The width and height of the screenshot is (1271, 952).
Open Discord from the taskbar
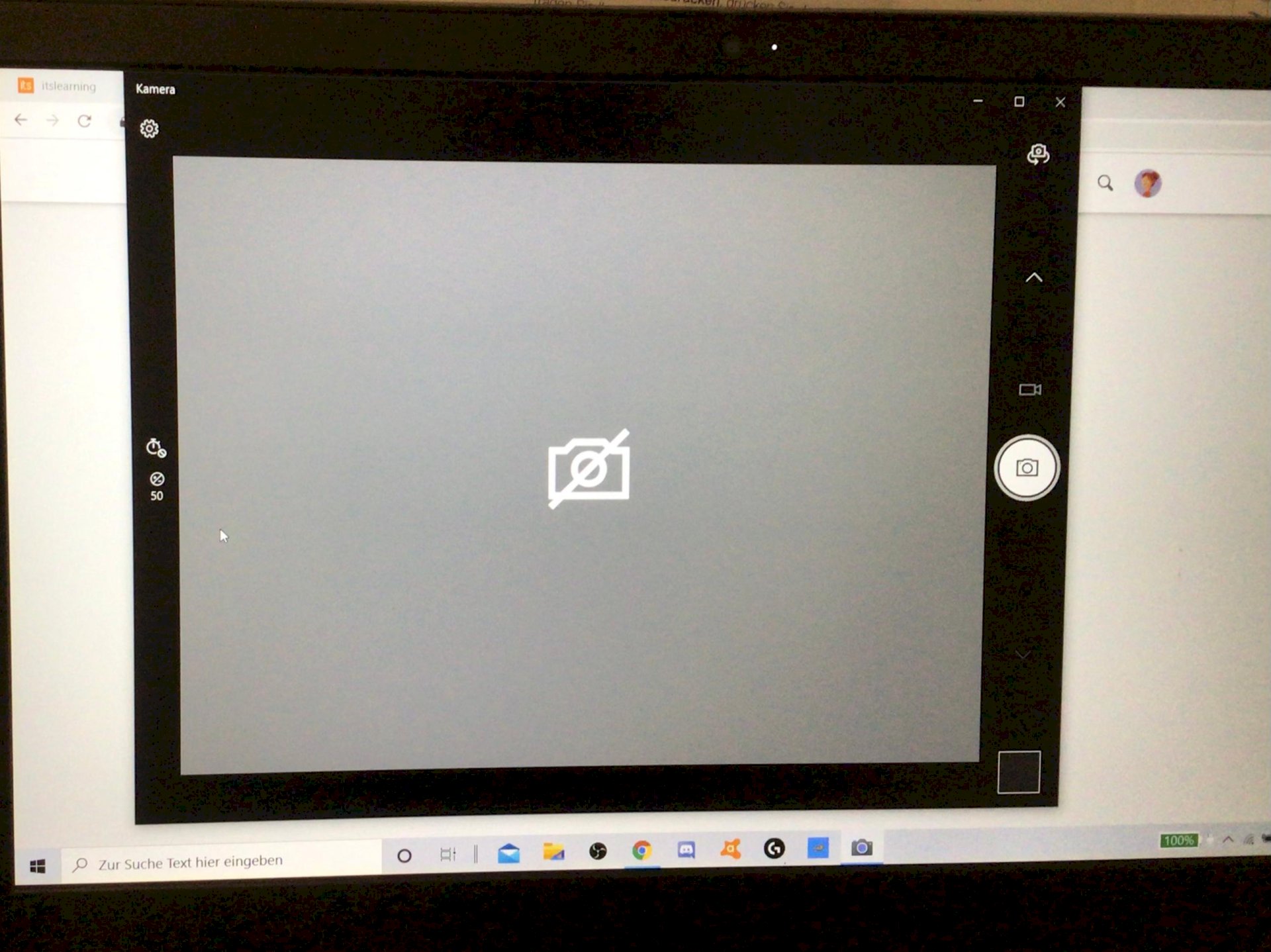click(686, 849)
